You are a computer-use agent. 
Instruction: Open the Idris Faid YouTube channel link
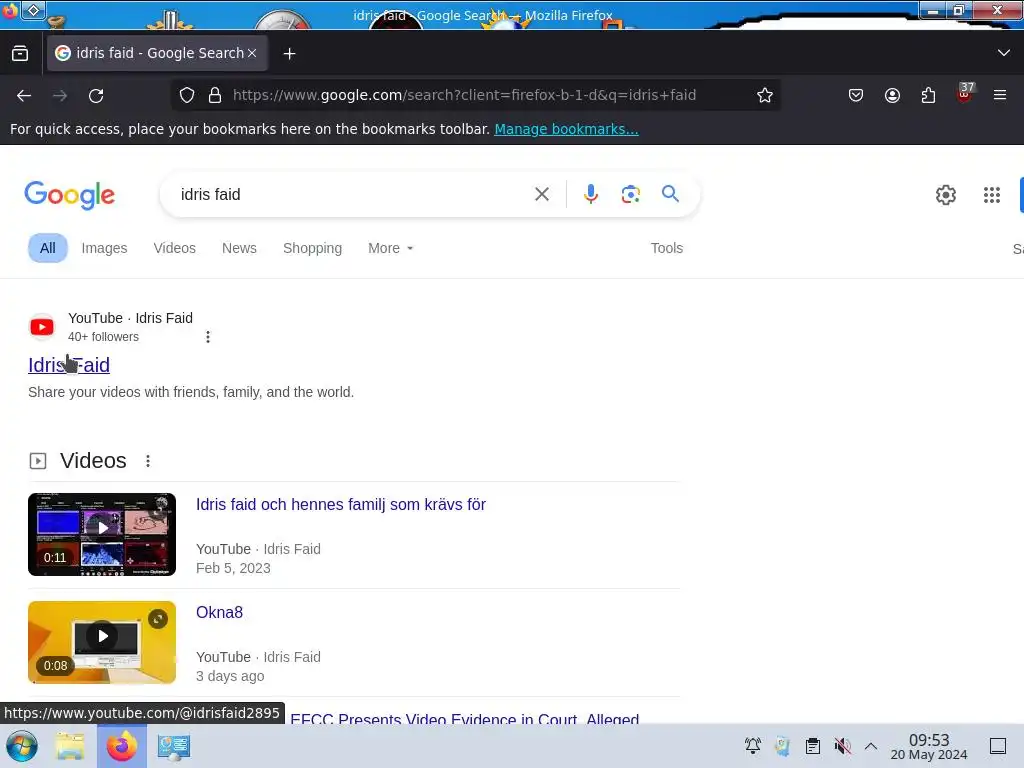click(69, 365)
